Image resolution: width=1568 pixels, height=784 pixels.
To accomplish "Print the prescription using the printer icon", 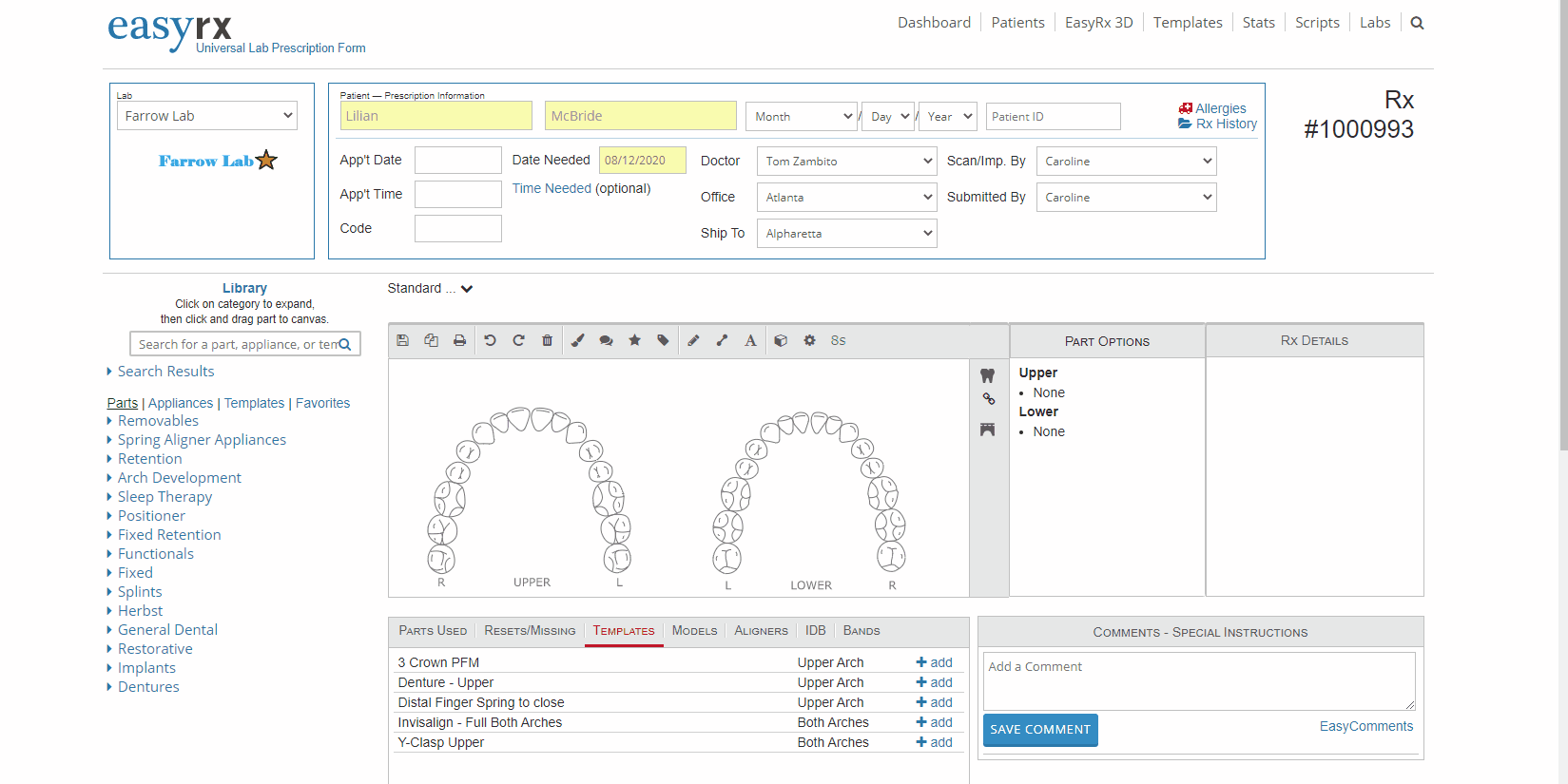I will pyautogui.click(x=459, y=340).
